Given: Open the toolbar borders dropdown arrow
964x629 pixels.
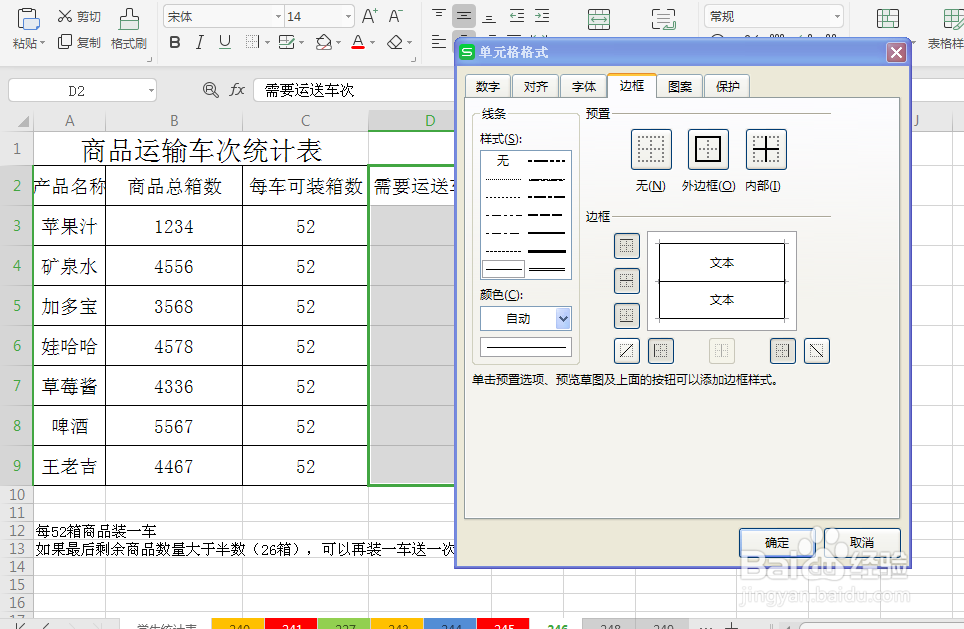Looking at the screenshot, I should click(267, 43).
